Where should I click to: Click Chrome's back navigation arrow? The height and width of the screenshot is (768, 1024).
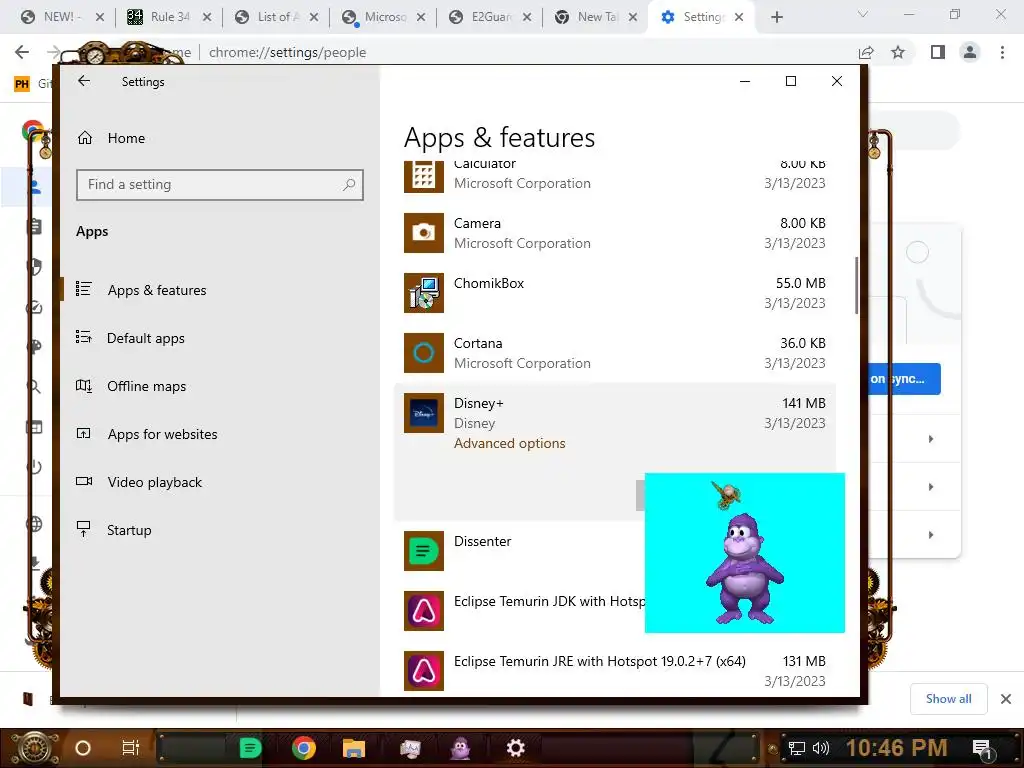(x=22, y=52)
